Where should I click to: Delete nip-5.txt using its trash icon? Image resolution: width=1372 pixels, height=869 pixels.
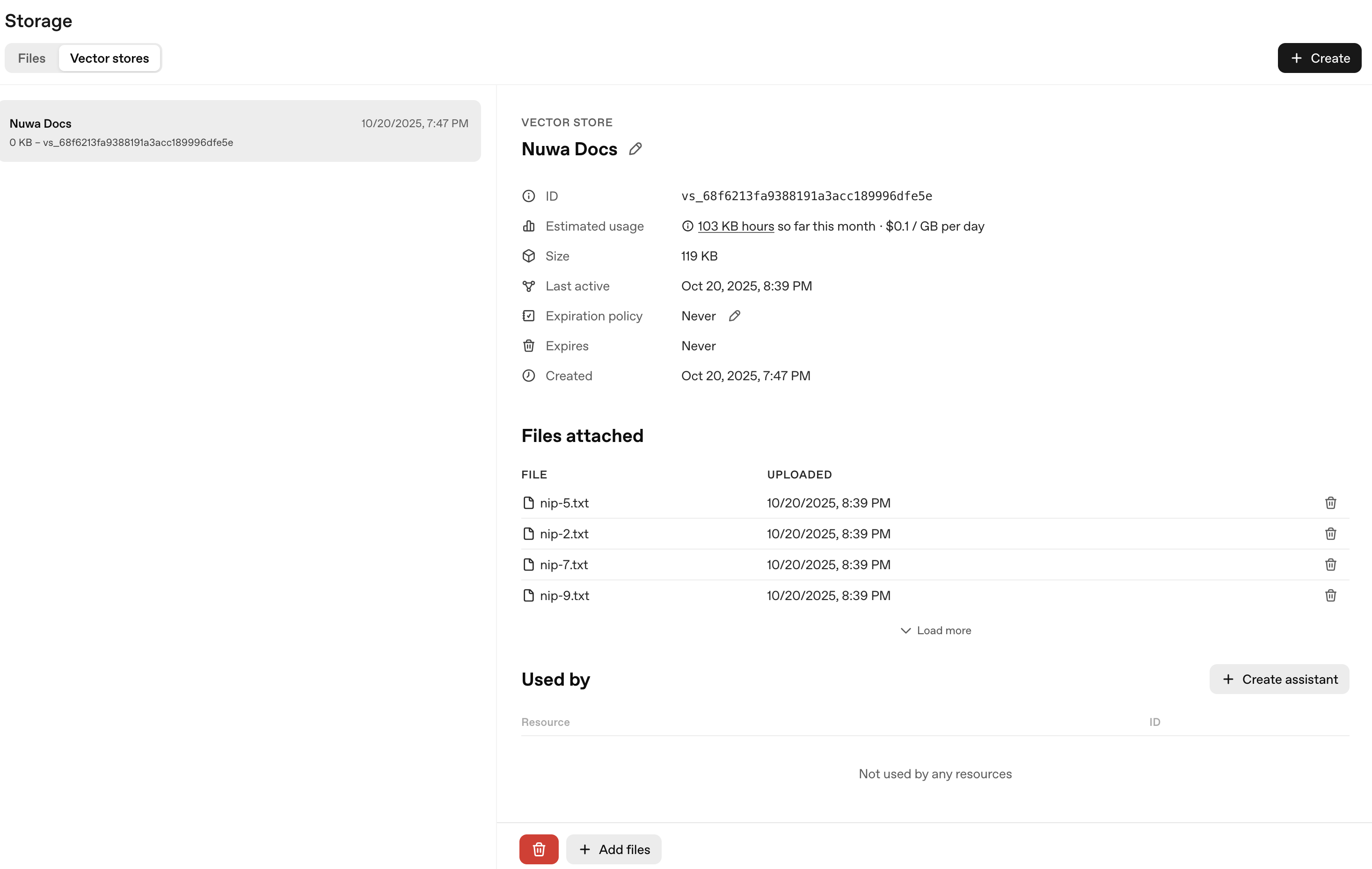coord(1330,502)
